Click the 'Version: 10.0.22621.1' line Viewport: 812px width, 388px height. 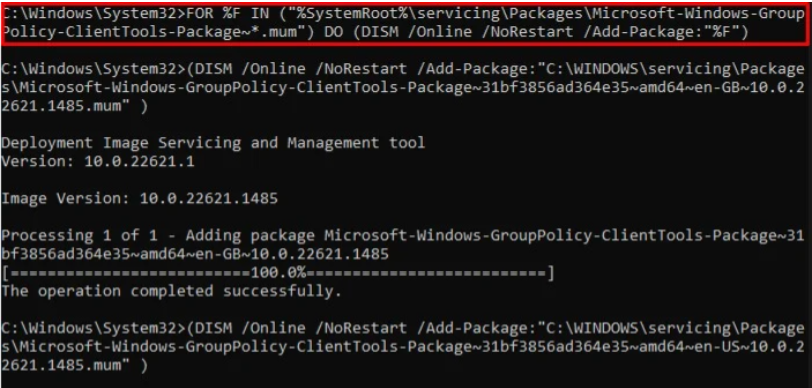pyautogui.click(x=98, y=161)
